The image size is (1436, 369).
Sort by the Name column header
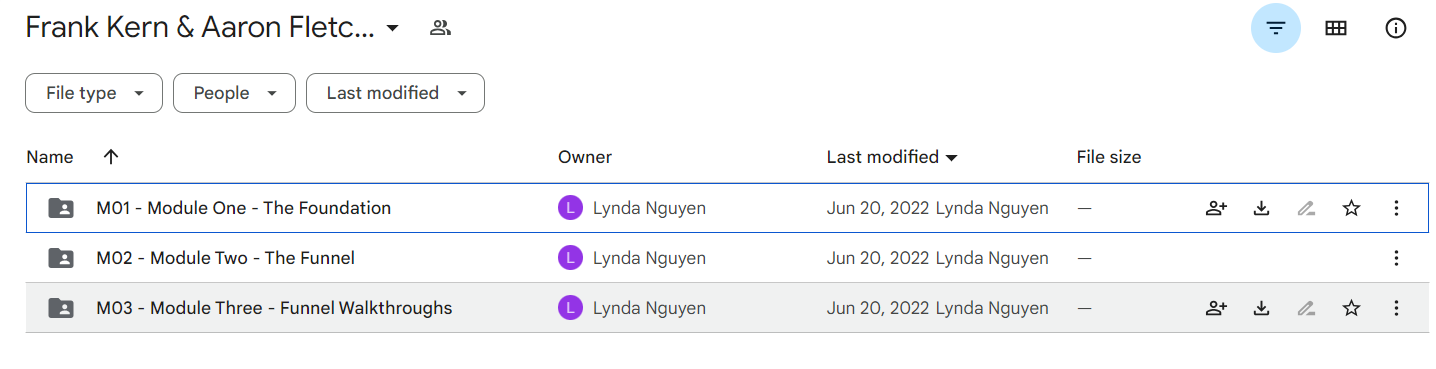[50, 157]
